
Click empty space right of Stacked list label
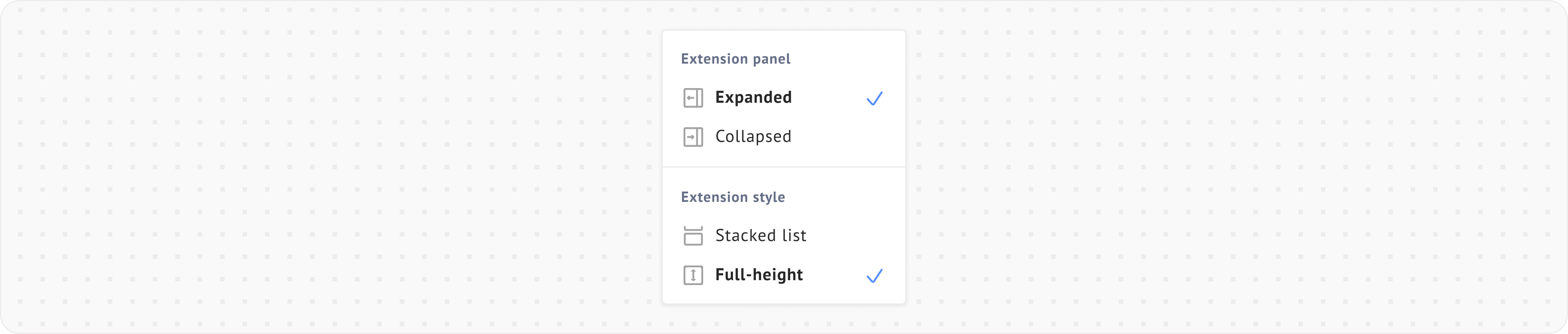852,236
